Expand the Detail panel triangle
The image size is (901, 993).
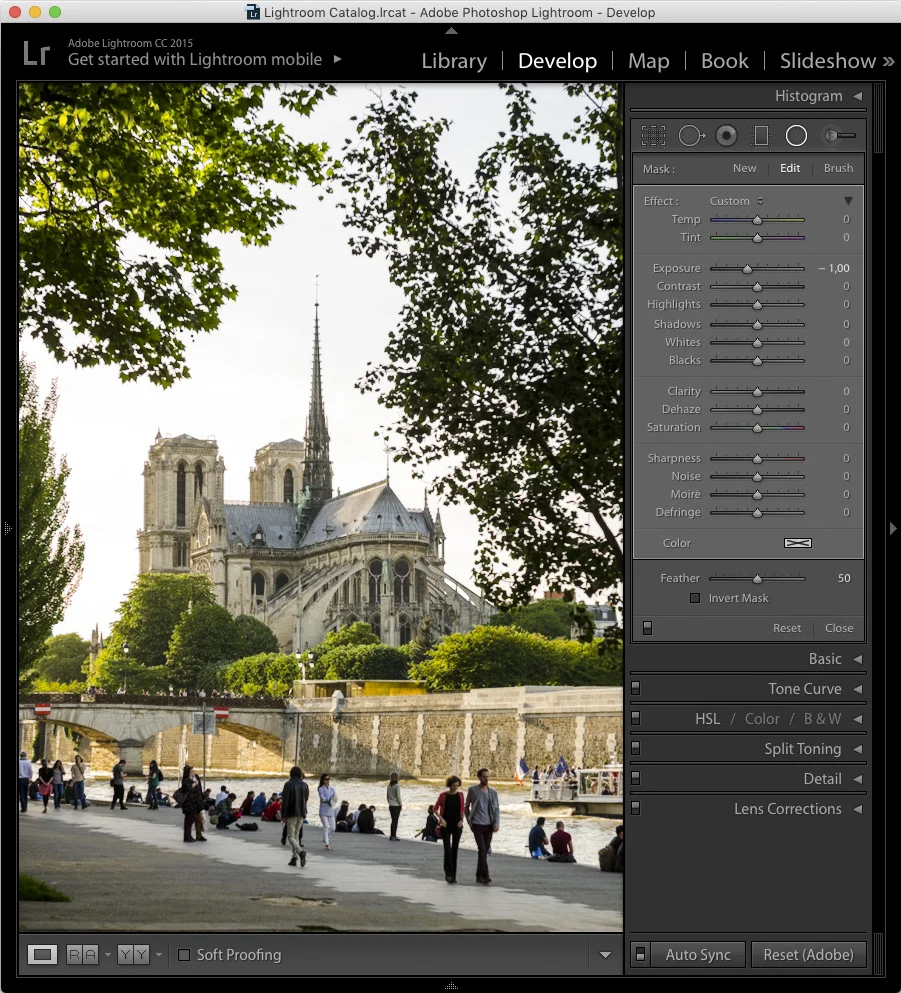(858, 779)
